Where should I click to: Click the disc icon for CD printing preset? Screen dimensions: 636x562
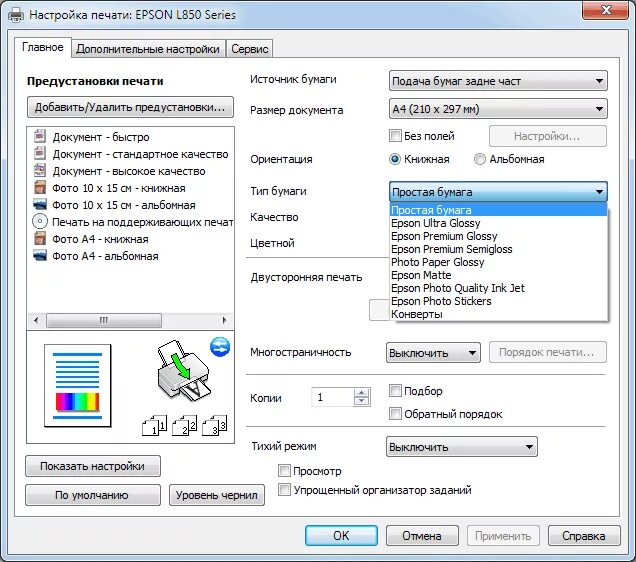point(40,221)
